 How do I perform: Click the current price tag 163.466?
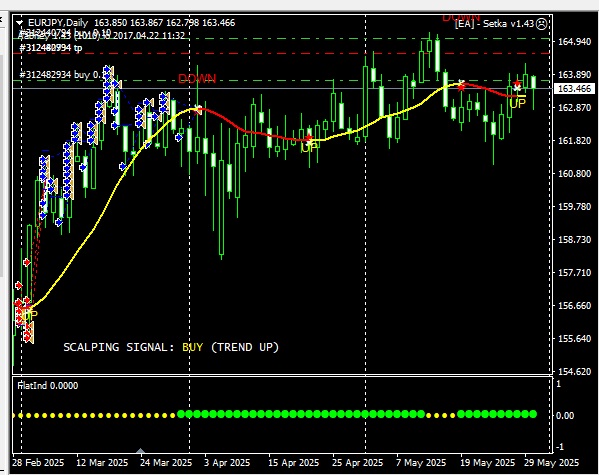(574, 89)
